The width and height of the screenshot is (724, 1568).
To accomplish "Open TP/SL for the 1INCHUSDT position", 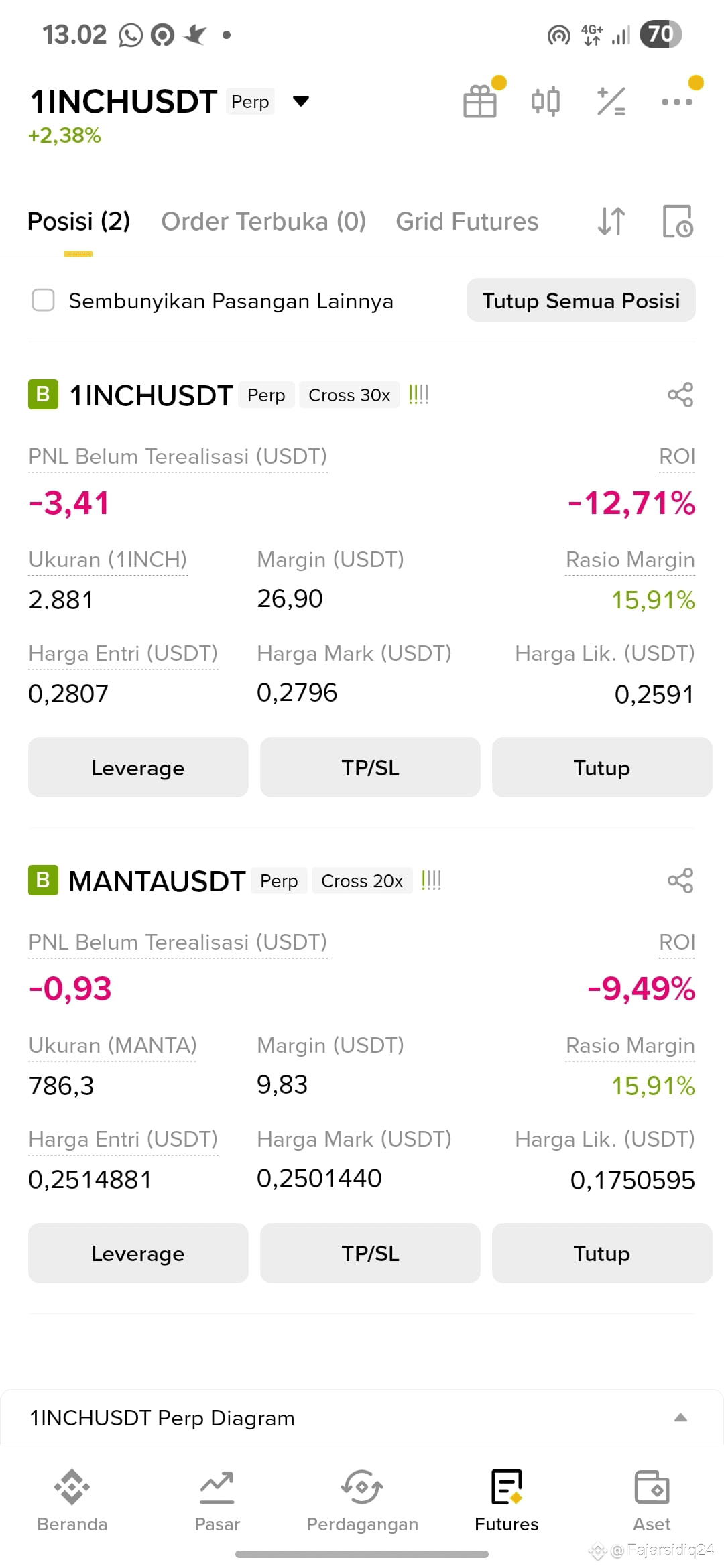I will click(x=370, y=767).
